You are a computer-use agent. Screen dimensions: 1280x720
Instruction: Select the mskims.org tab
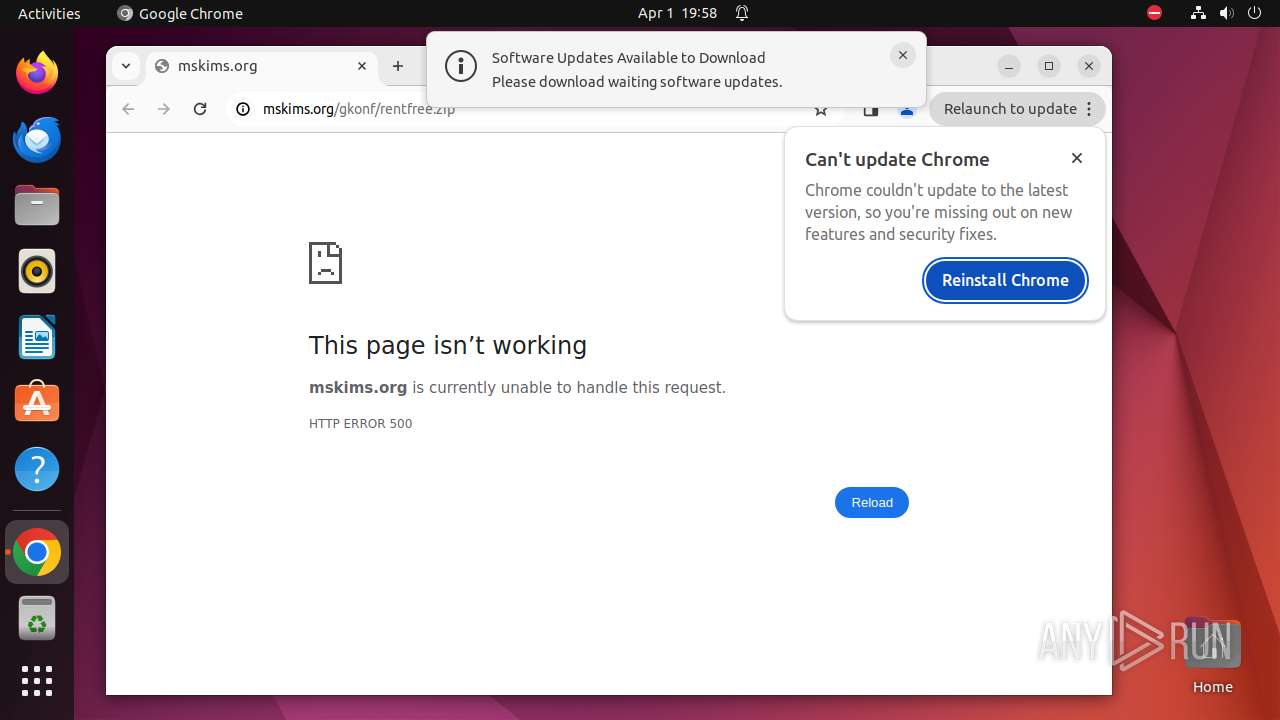260,66
